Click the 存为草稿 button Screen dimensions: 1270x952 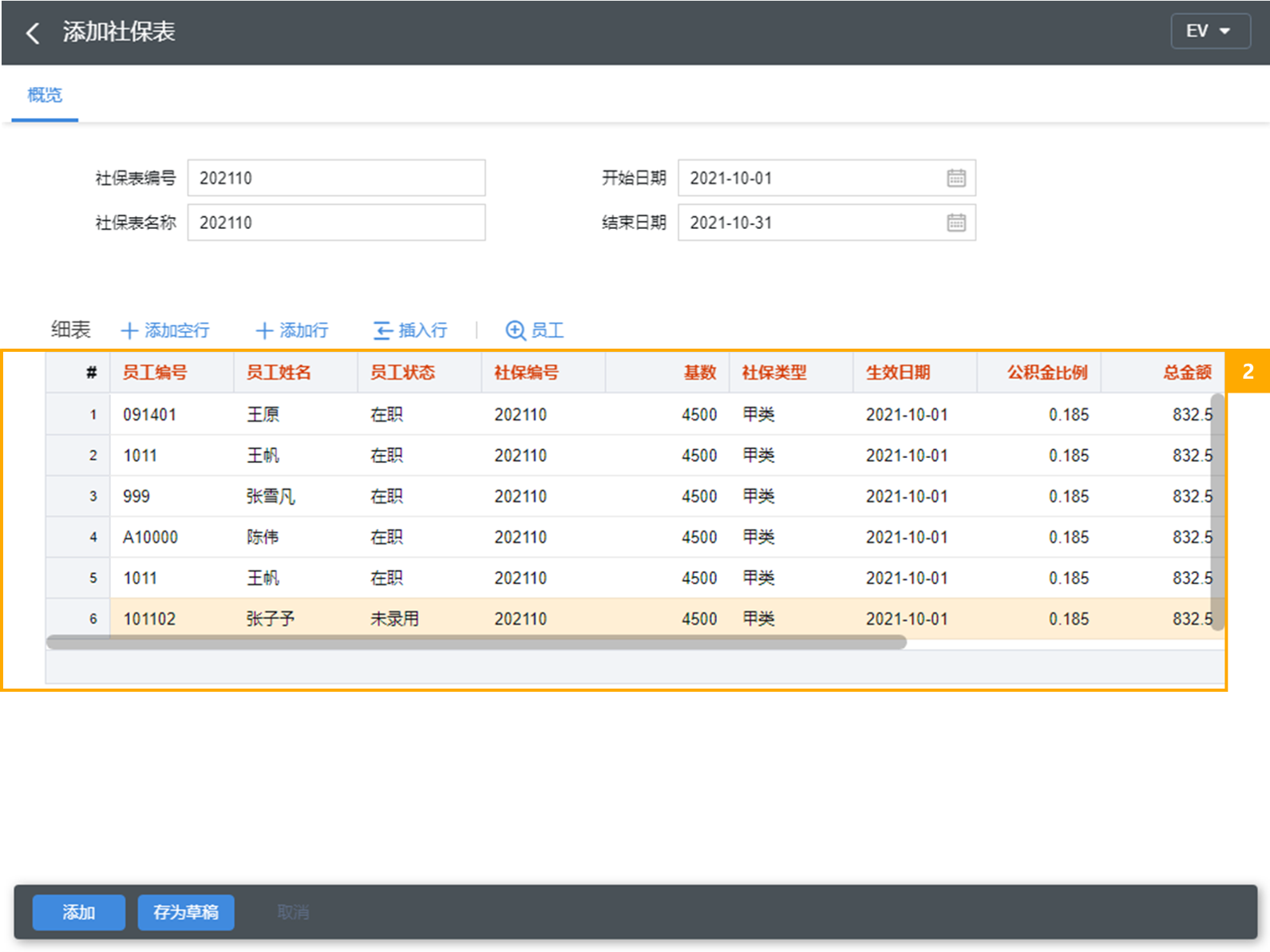186,912
